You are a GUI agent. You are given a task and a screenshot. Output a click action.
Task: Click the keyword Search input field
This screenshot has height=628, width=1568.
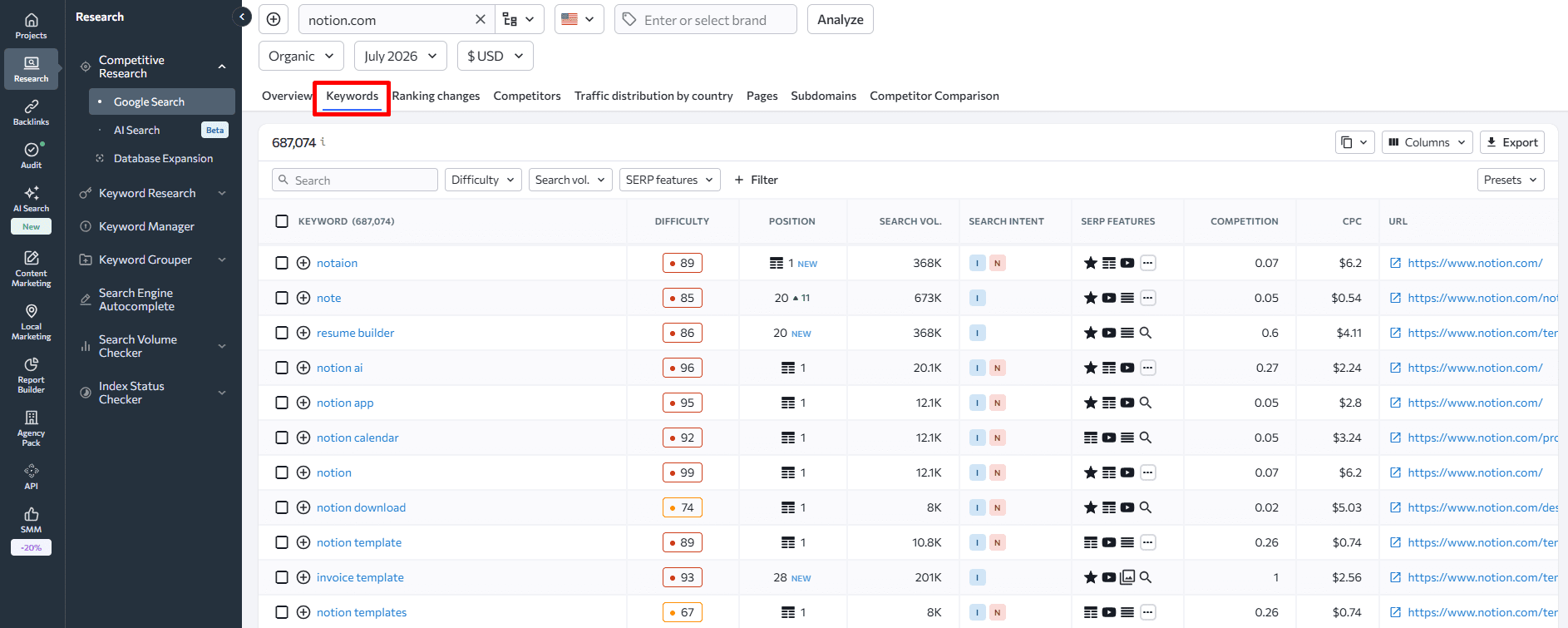(355, 180)
